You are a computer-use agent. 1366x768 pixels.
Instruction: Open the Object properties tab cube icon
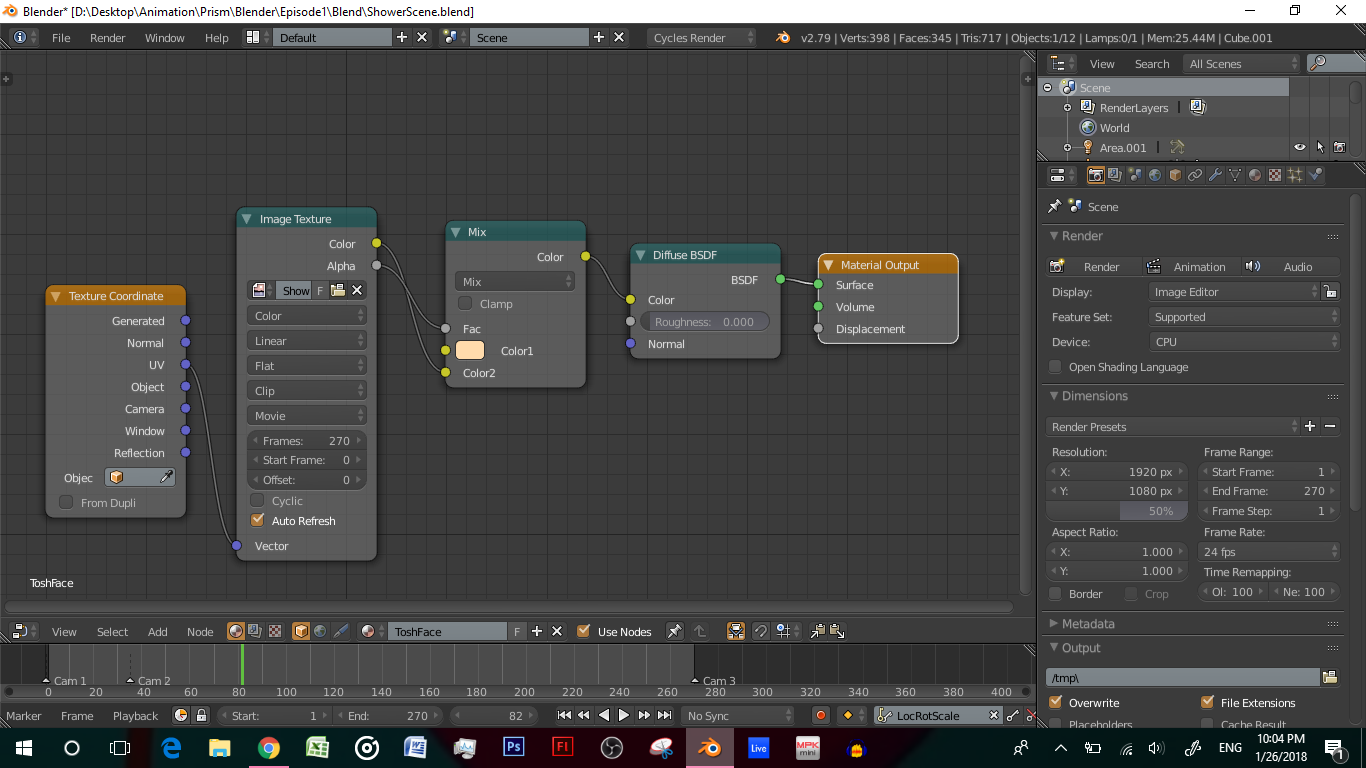click(1175, 175)
